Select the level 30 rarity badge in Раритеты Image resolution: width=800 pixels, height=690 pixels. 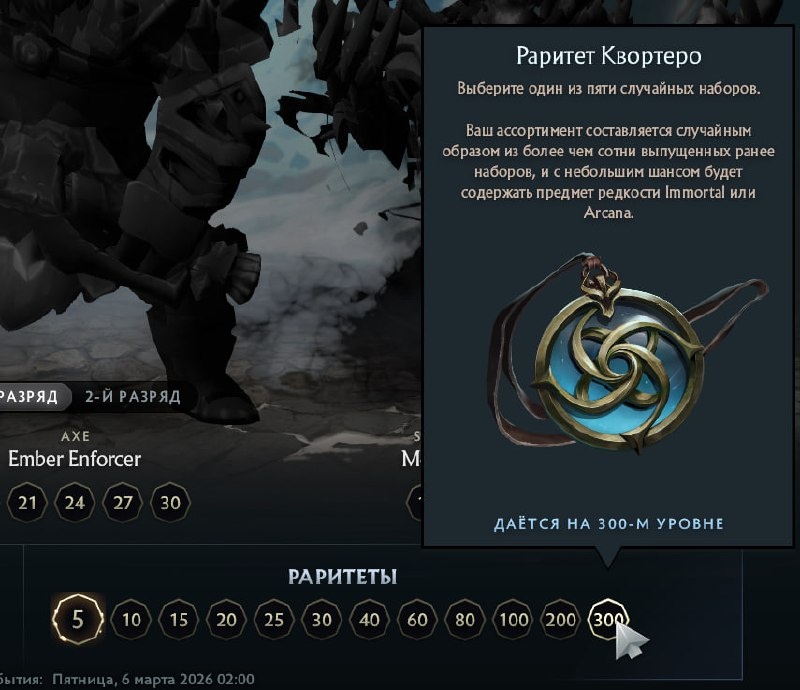[321, 620]
